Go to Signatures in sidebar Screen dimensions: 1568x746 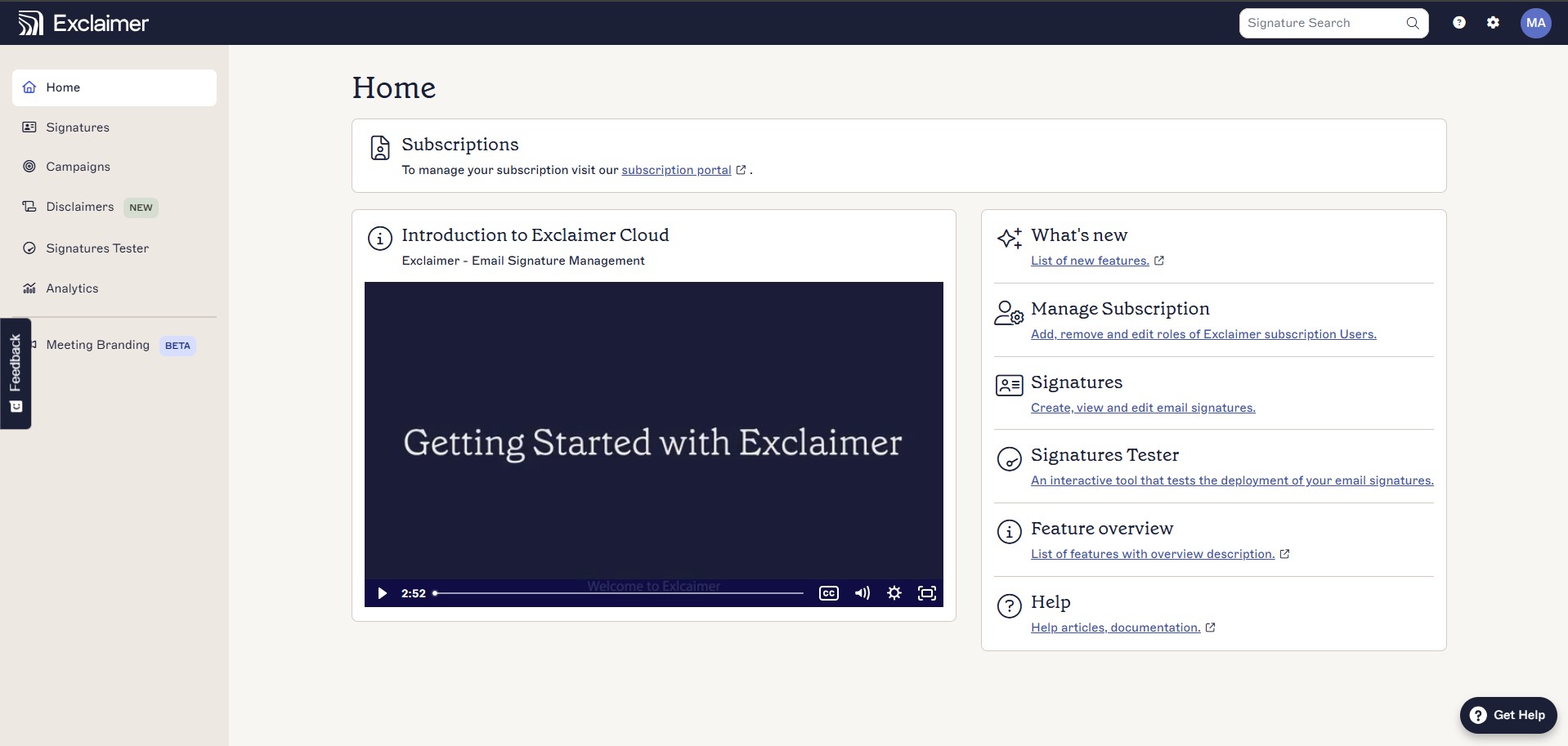pyautogui.click(x=78, y=127)
